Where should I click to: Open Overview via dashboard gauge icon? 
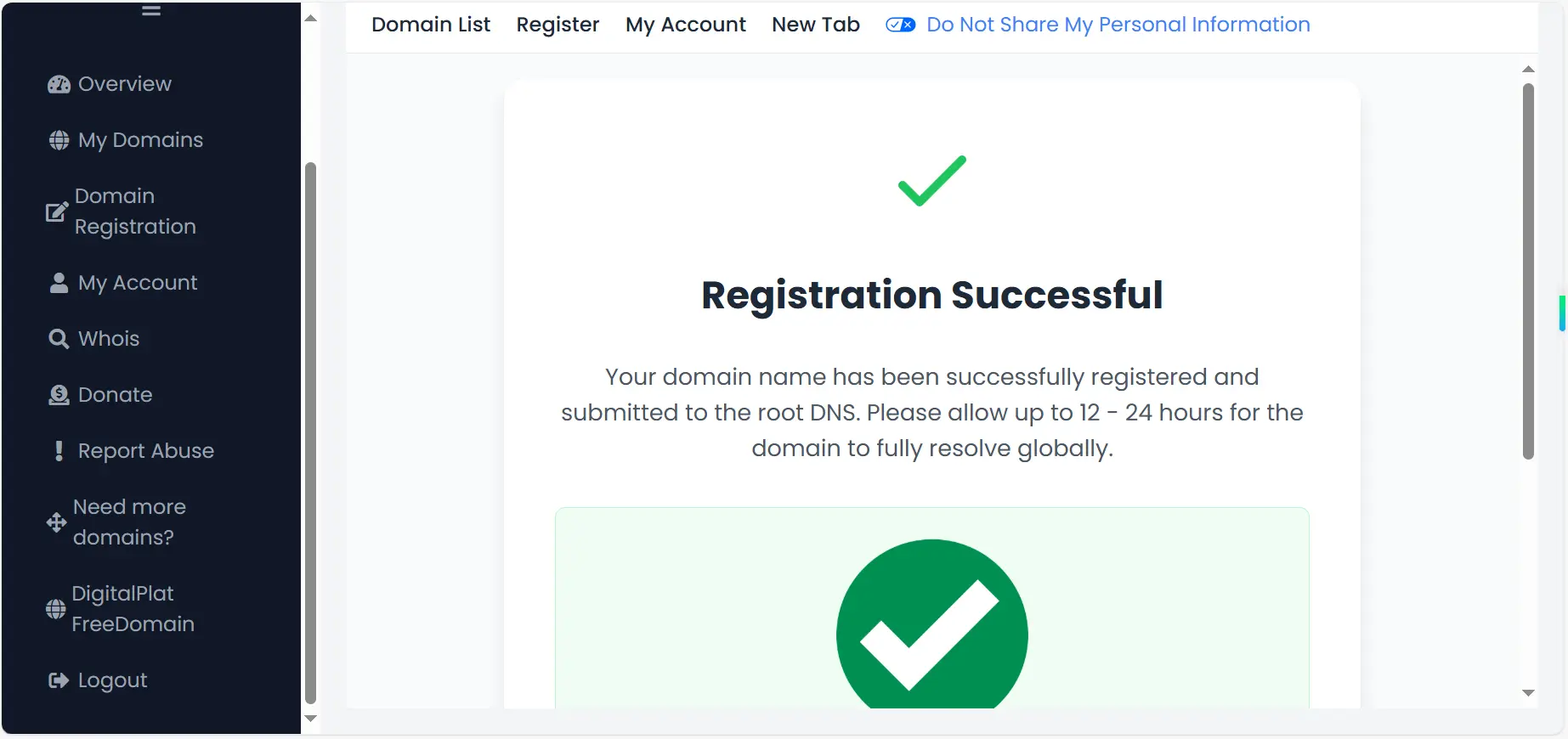pyautogui.click(x=59, y=84)
